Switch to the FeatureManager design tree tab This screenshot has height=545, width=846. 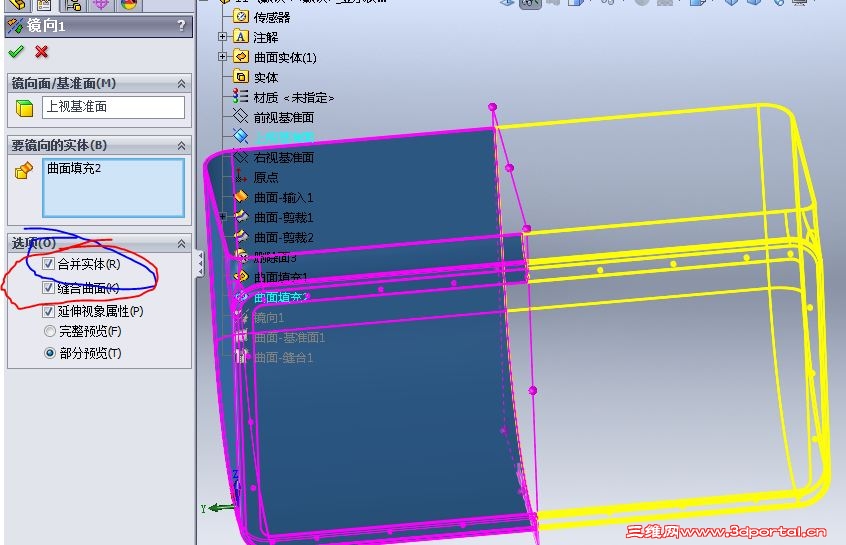[18, 5]
